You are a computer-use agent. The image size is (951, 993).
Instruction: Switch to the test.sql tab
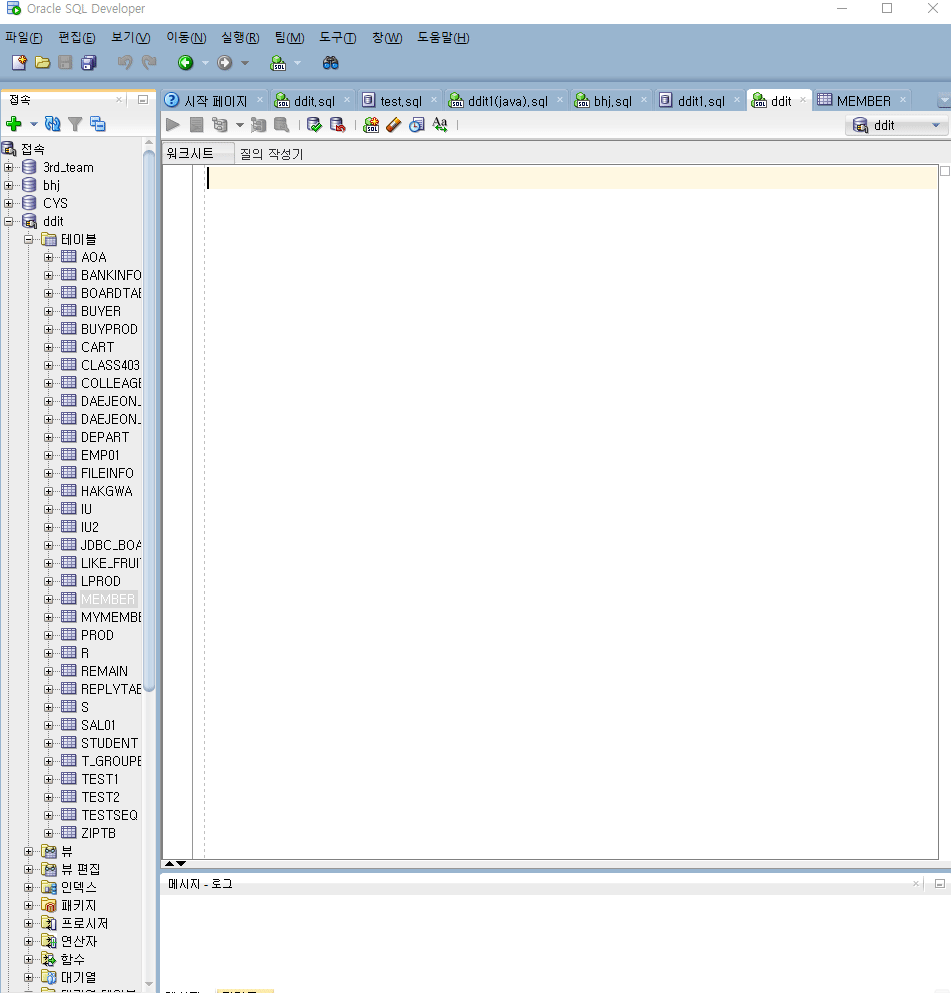pyautogui.click(x=400, y=101)
